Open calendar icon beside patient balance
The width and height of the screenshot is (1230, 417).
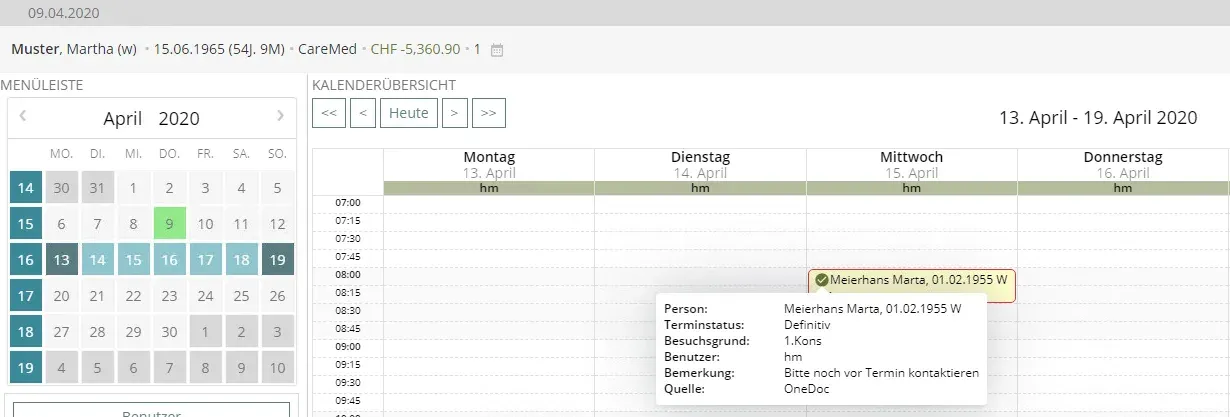[497, 49]
